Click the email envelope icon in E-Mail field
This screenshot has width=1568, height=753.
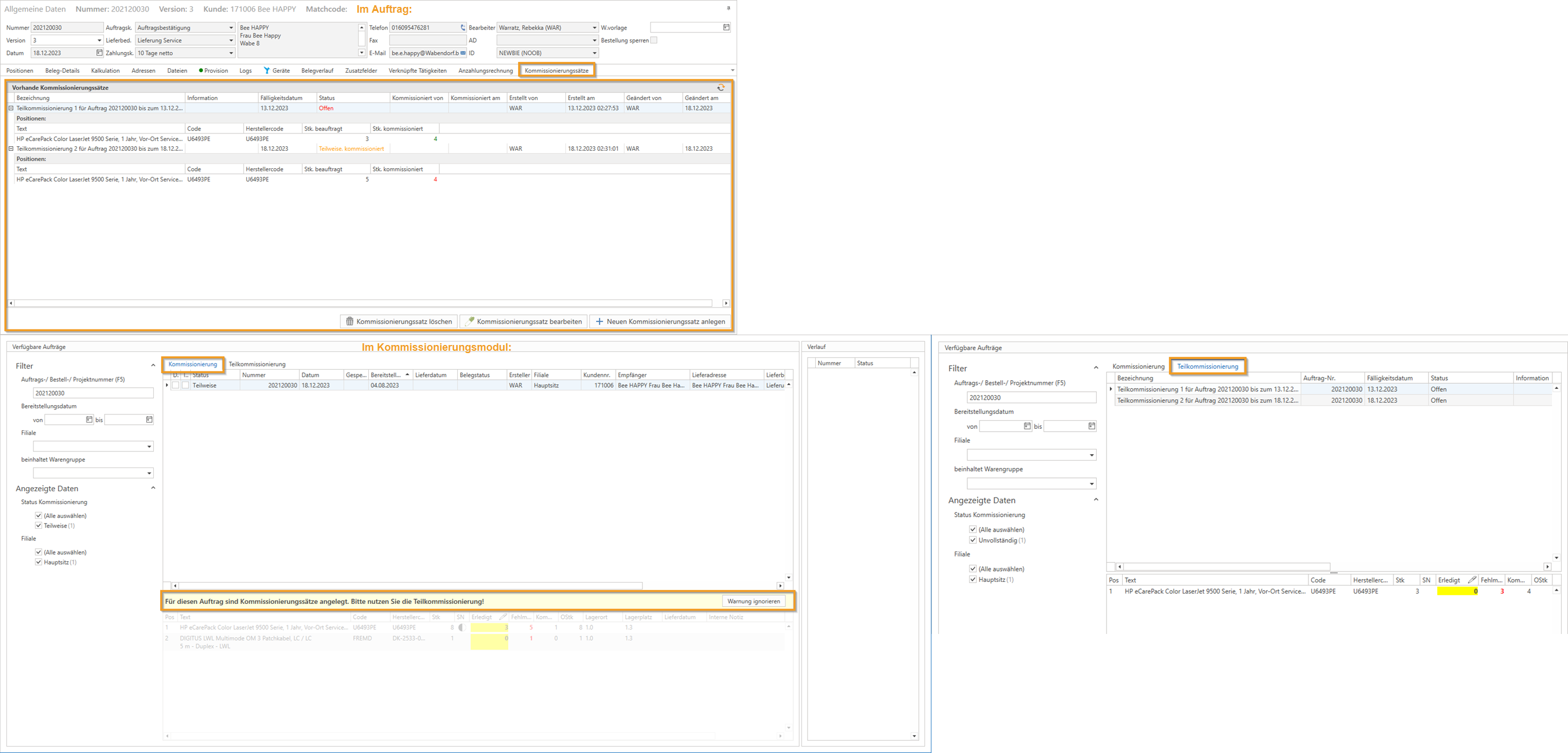pos(463,54)
